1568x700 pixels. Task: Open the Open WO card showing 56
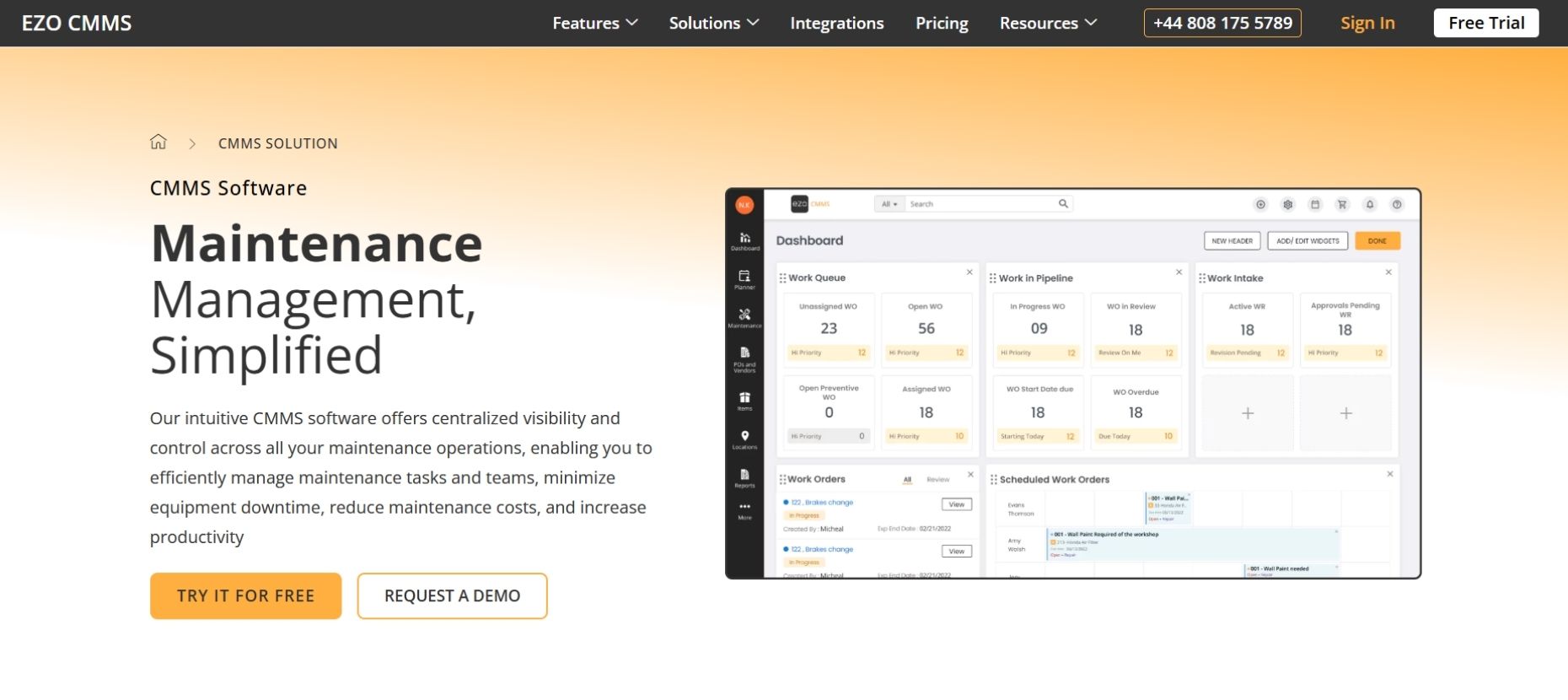click(x=926, y=329)
